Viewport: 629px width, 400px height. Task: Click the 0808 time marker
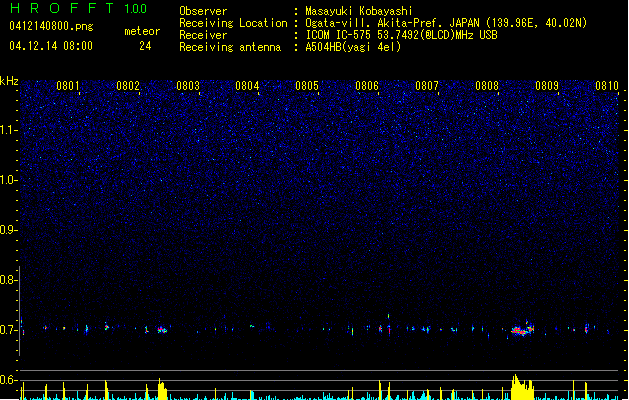[x=487, y=86]
